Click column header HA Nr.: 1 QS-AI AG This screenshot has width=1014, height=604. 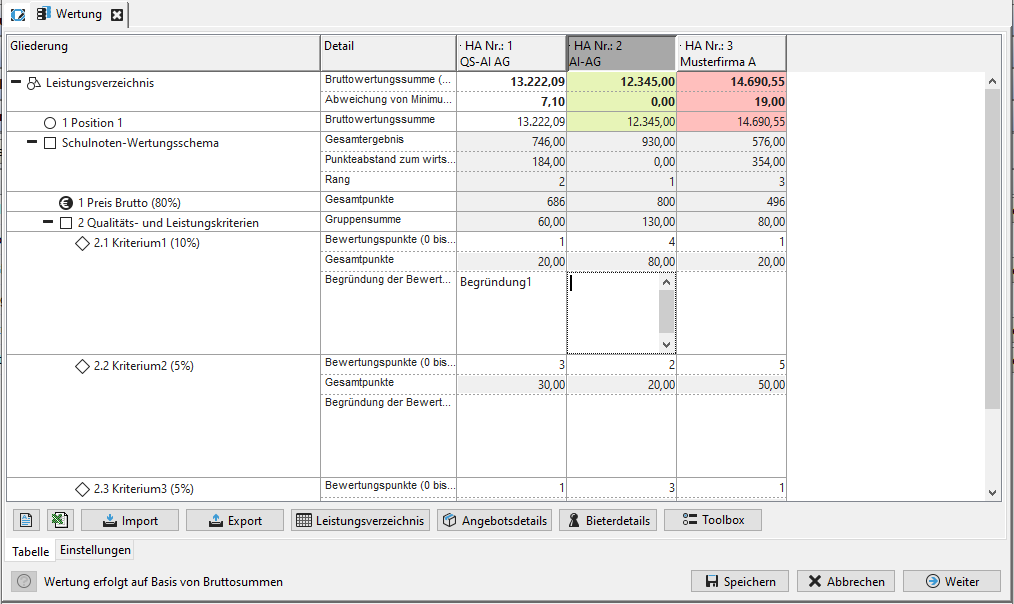tap(512, 53)
